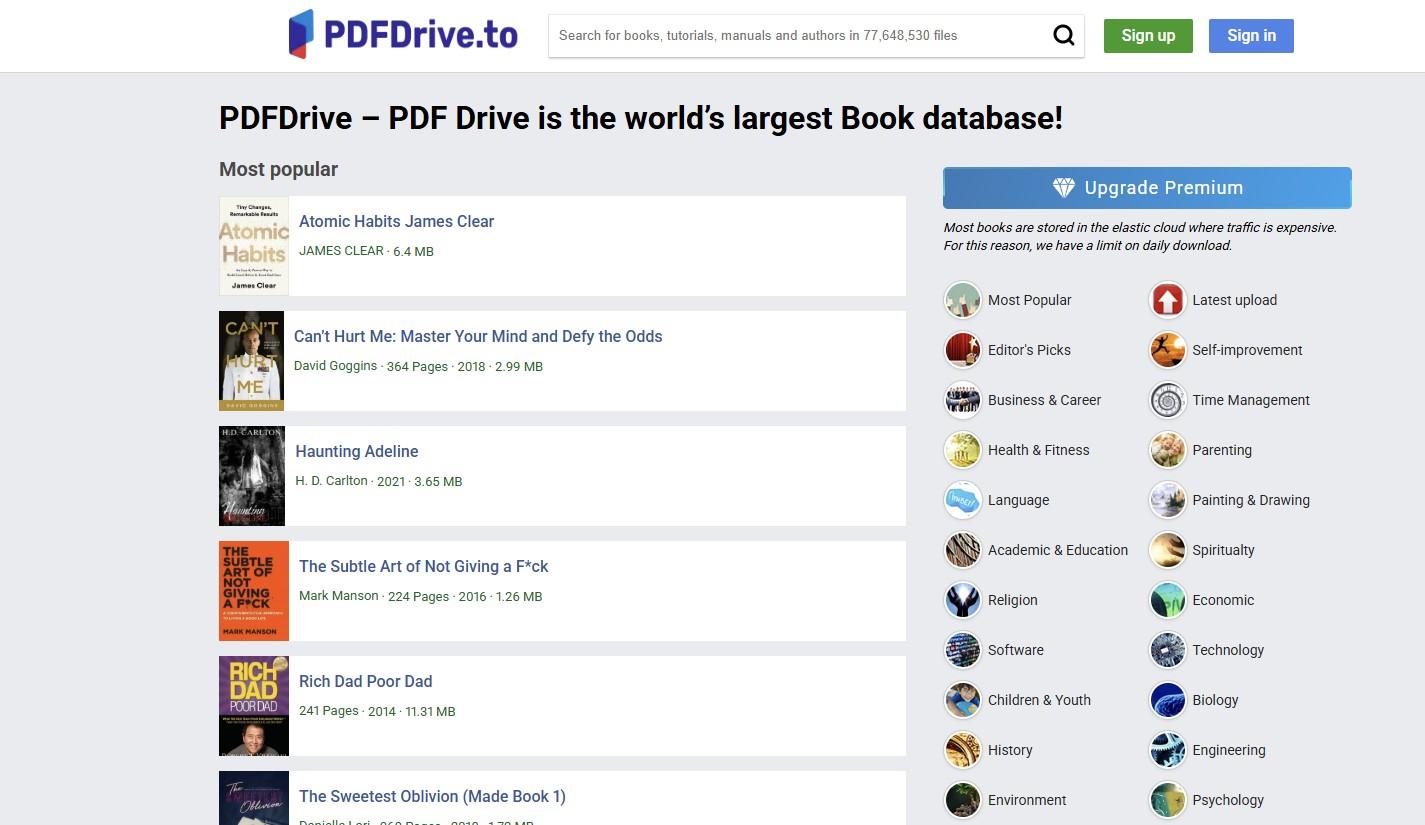Click the Environment category icon

coord(963,800)
